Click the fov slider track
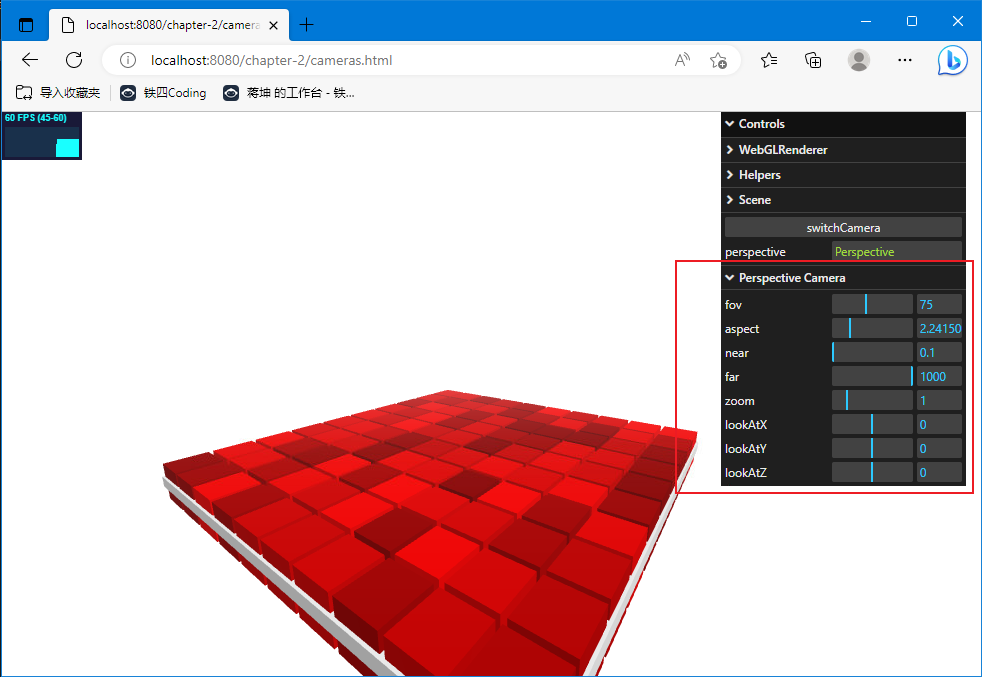Viewport: 982px width, 677px height. pos(871,304)
